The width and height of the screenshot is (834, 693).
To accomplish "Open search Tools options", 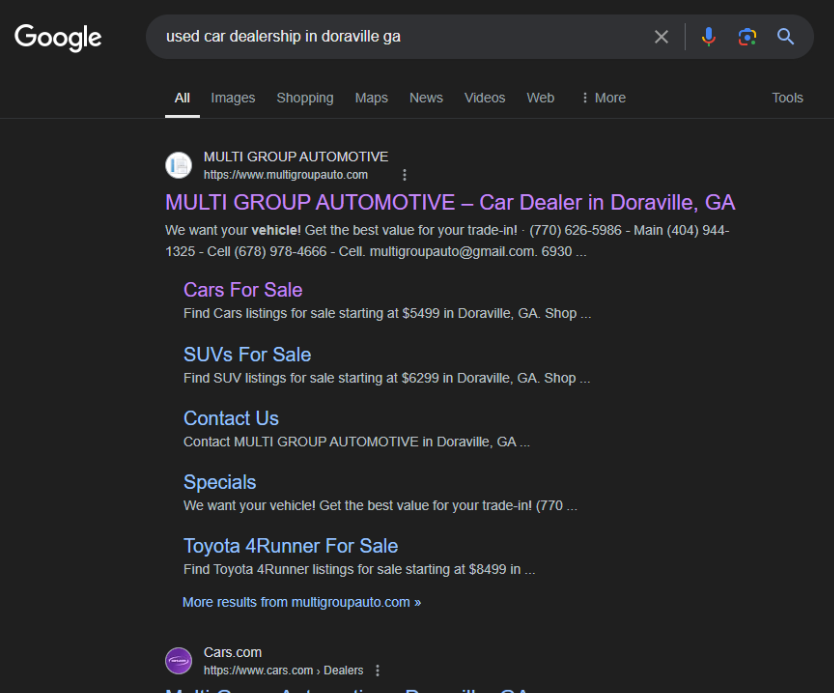I will 787,98.
